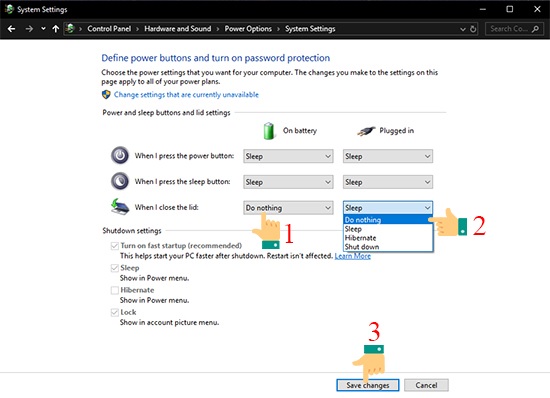550x398 pixels.
Task: Click the System Settings title bar icon
Action: pos(9,9)
